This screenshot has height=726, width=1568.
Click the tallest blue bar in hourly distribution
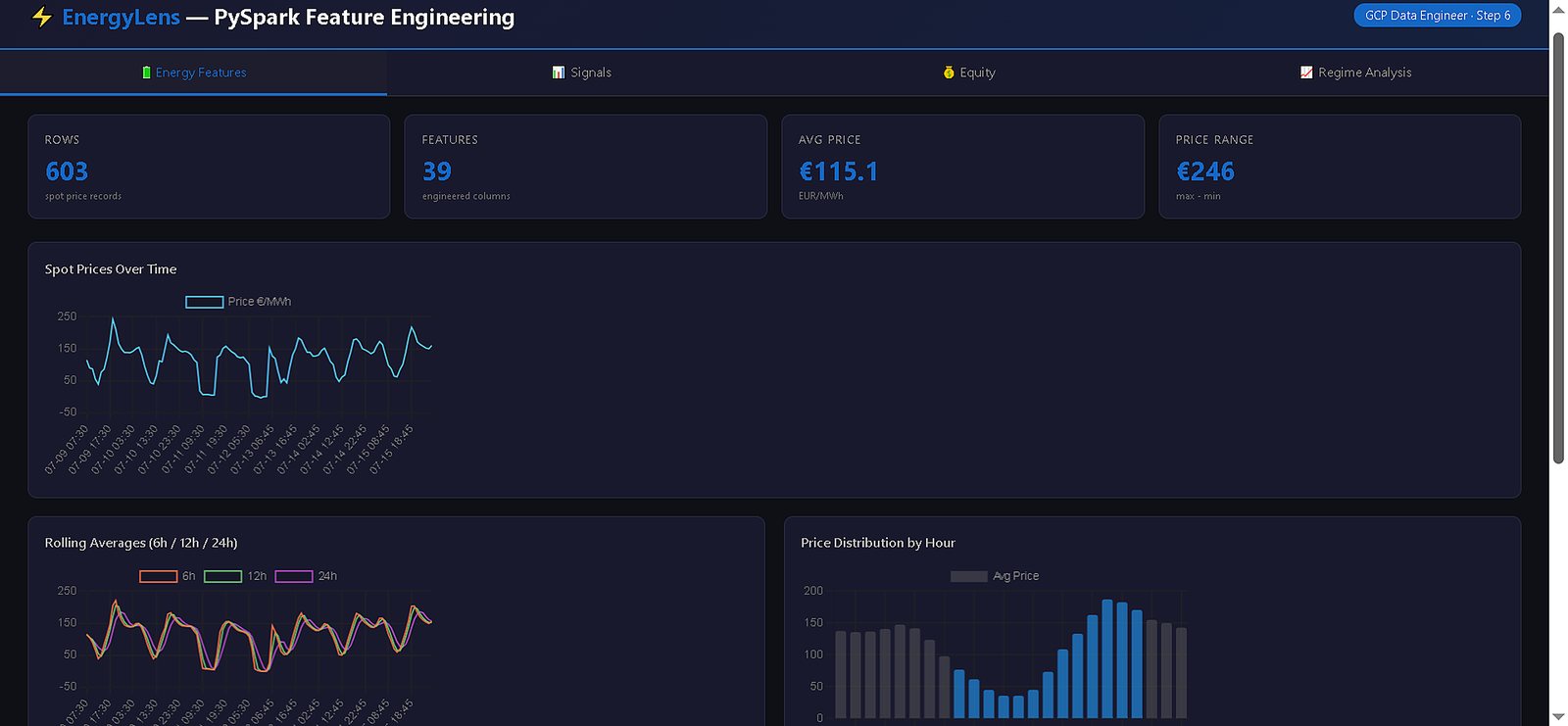pos(1107,658)
